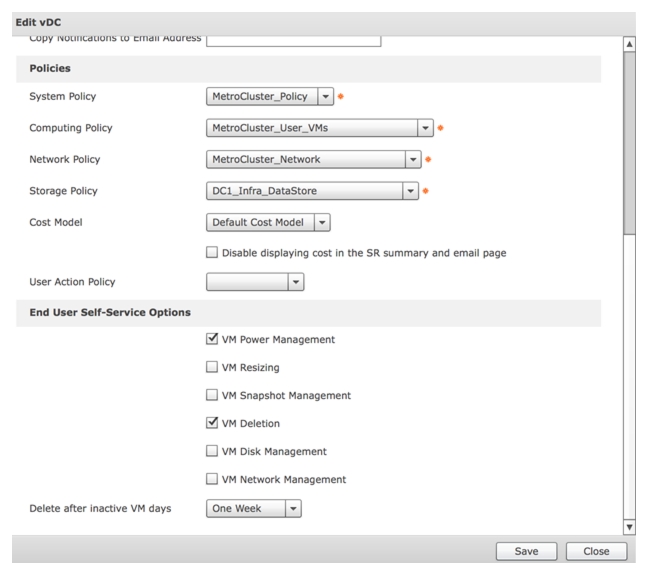Click the Storage Policy label

point(63,191)
